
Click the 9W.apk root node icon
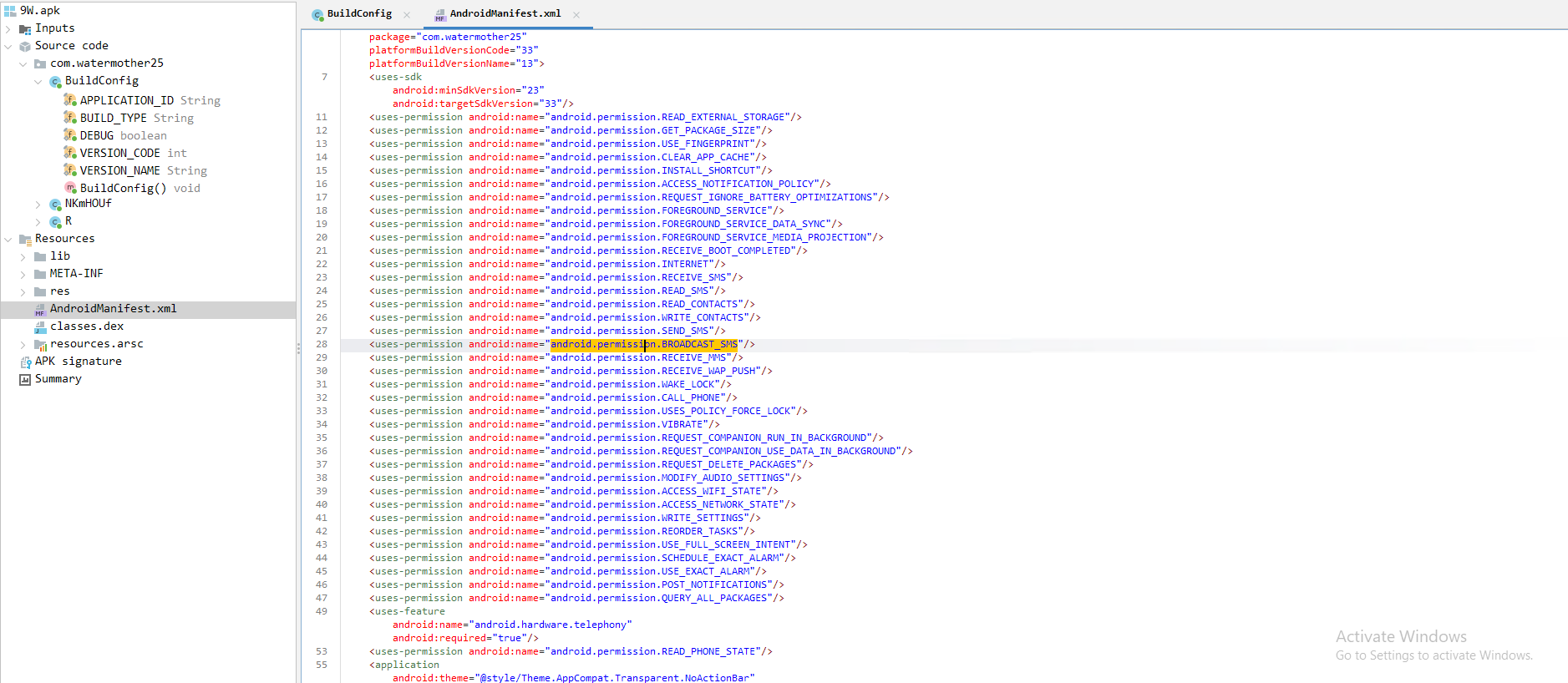coord(10,11)
